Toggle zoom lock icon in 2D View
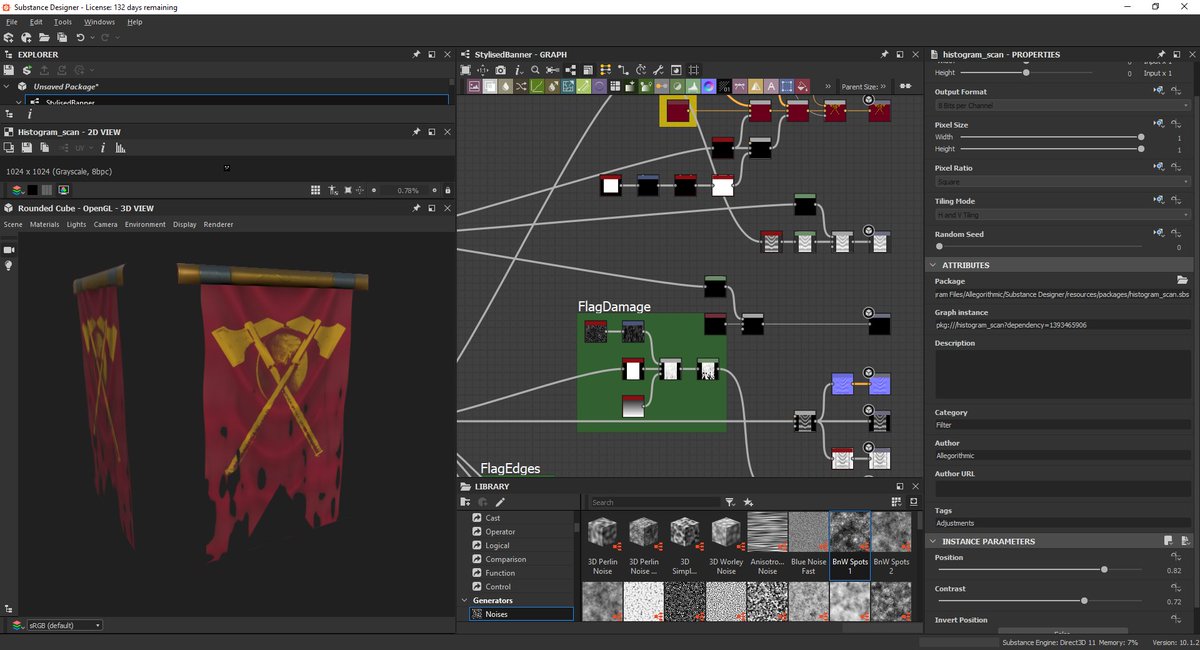1200x650 pixels. (448, 189)
